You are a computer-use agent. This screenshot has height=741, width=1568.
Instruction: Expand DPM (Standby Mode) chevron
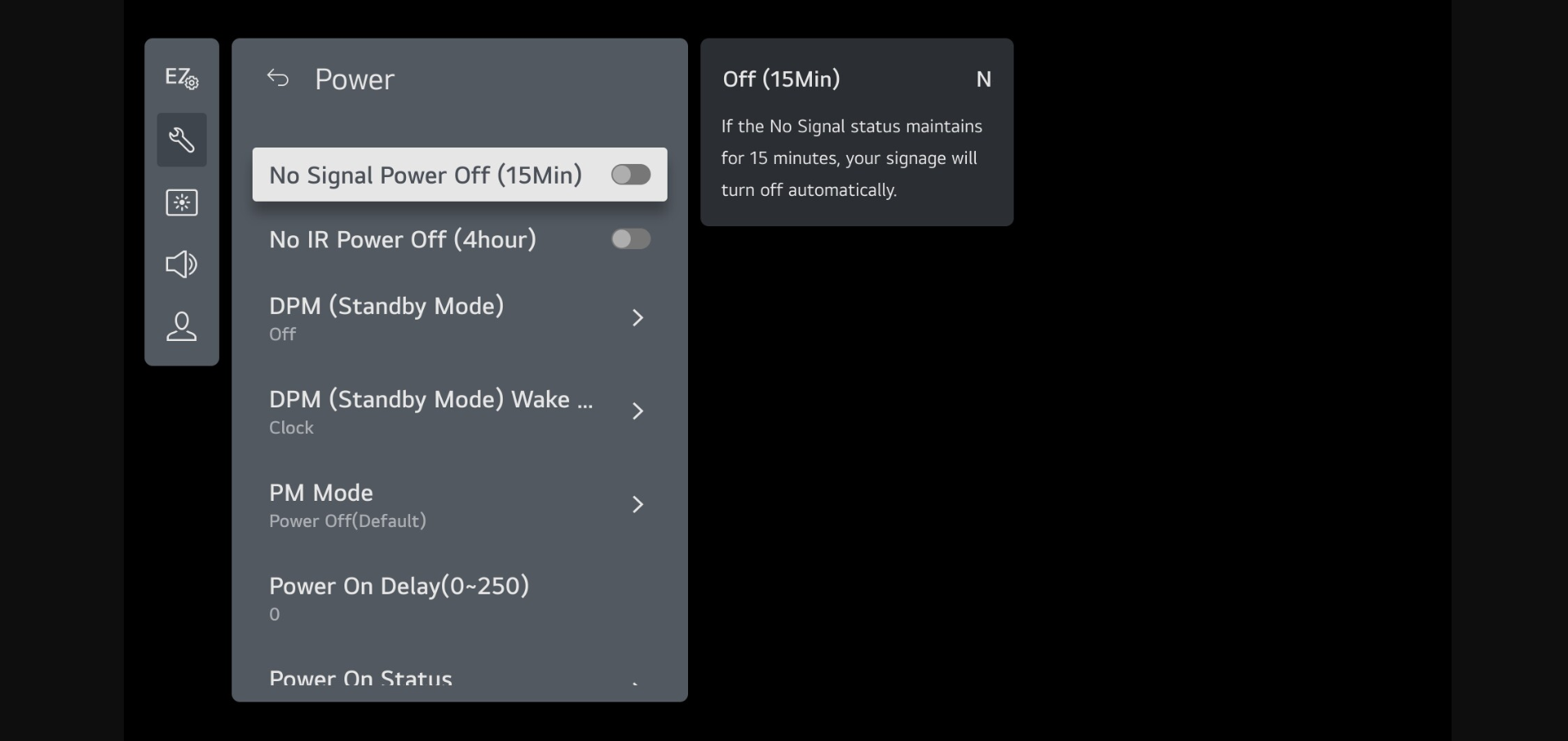coord(637,318)
